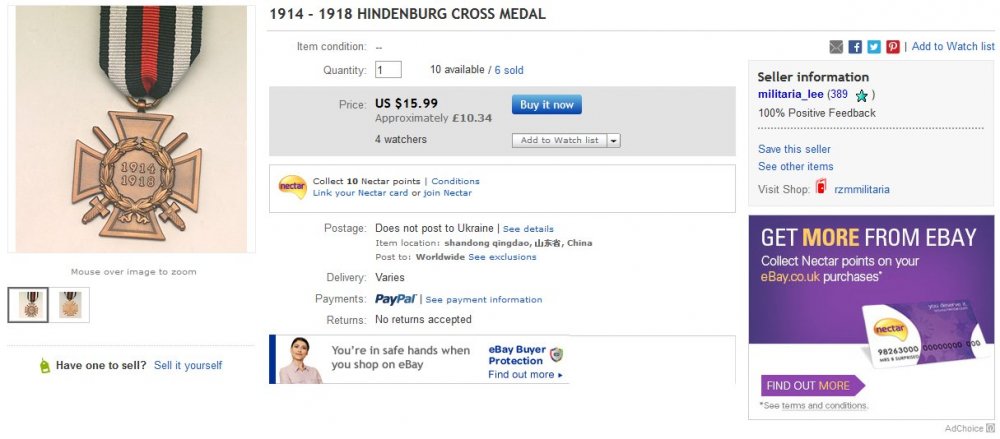Select the second medal thumbnail
The height and width of the screenshot is (439, 1000).
(x=71, y=305)
